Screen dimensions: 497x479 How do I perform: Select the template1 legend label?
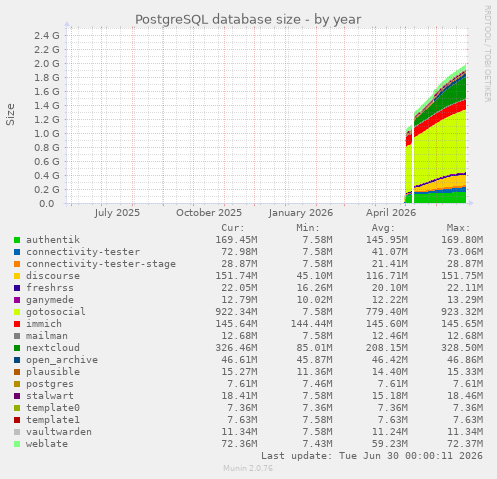[53, 420]
